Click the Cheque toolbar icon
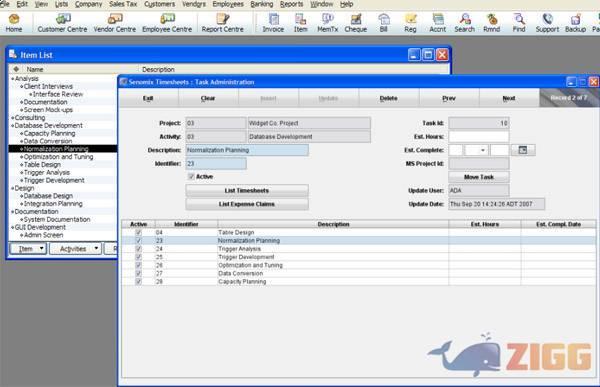Viewport: 600px width, 387px height. 355,23
